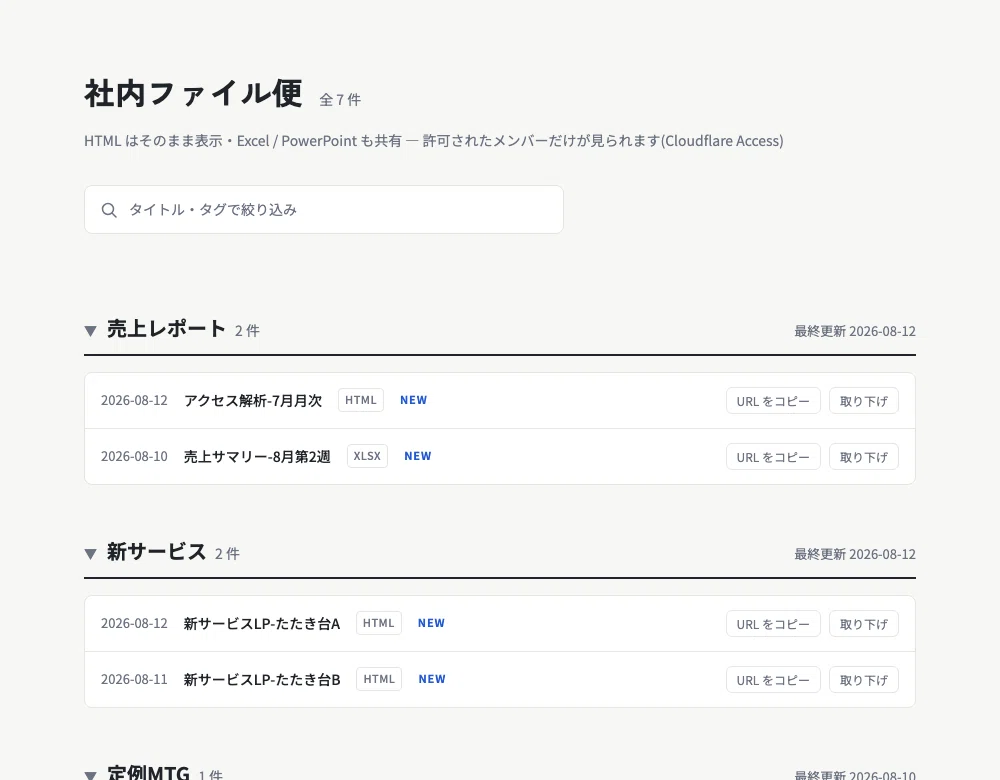Click the XLSX tag on 売上サマリー row
Screen dimensions: 1000x780
pyautogui.click(x=367, y=456)
